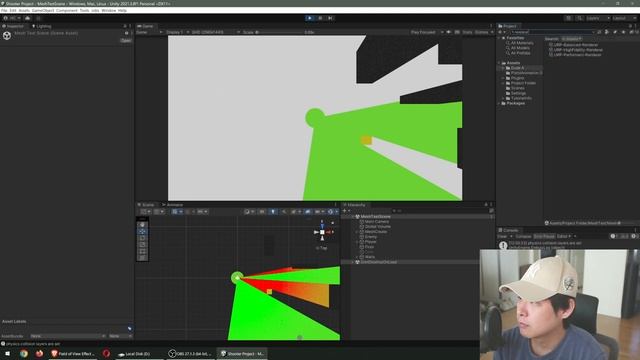
Task: Open the Window menu
Action: 109,10
